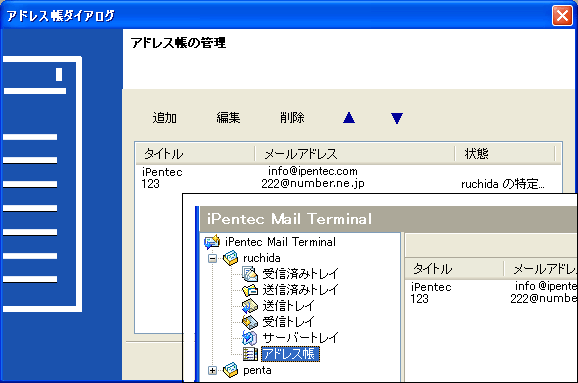Click the ruchida account mailbox icon
This screenshot has width=578, height=383.
click(231, 258)
